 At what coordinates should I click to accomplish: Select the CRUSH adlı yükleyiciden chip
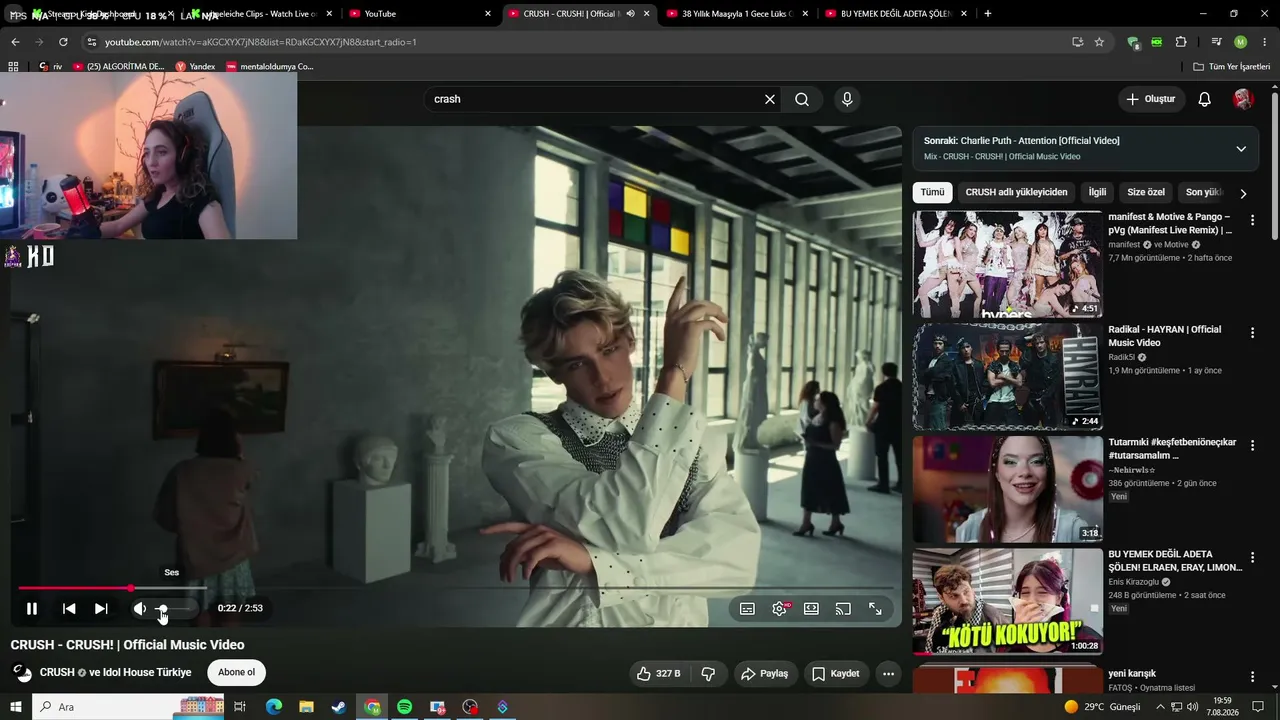[1016, 192]
